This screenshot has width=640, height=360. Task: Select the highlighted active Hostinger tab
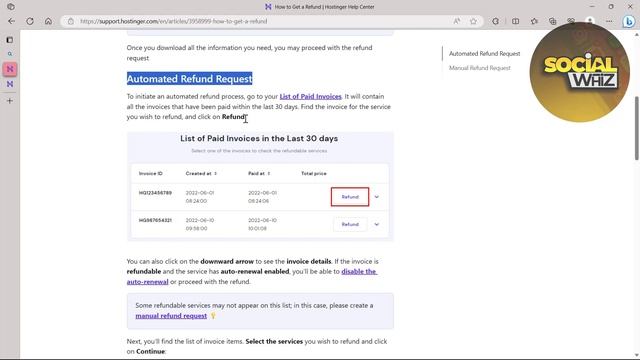[10, 69]
